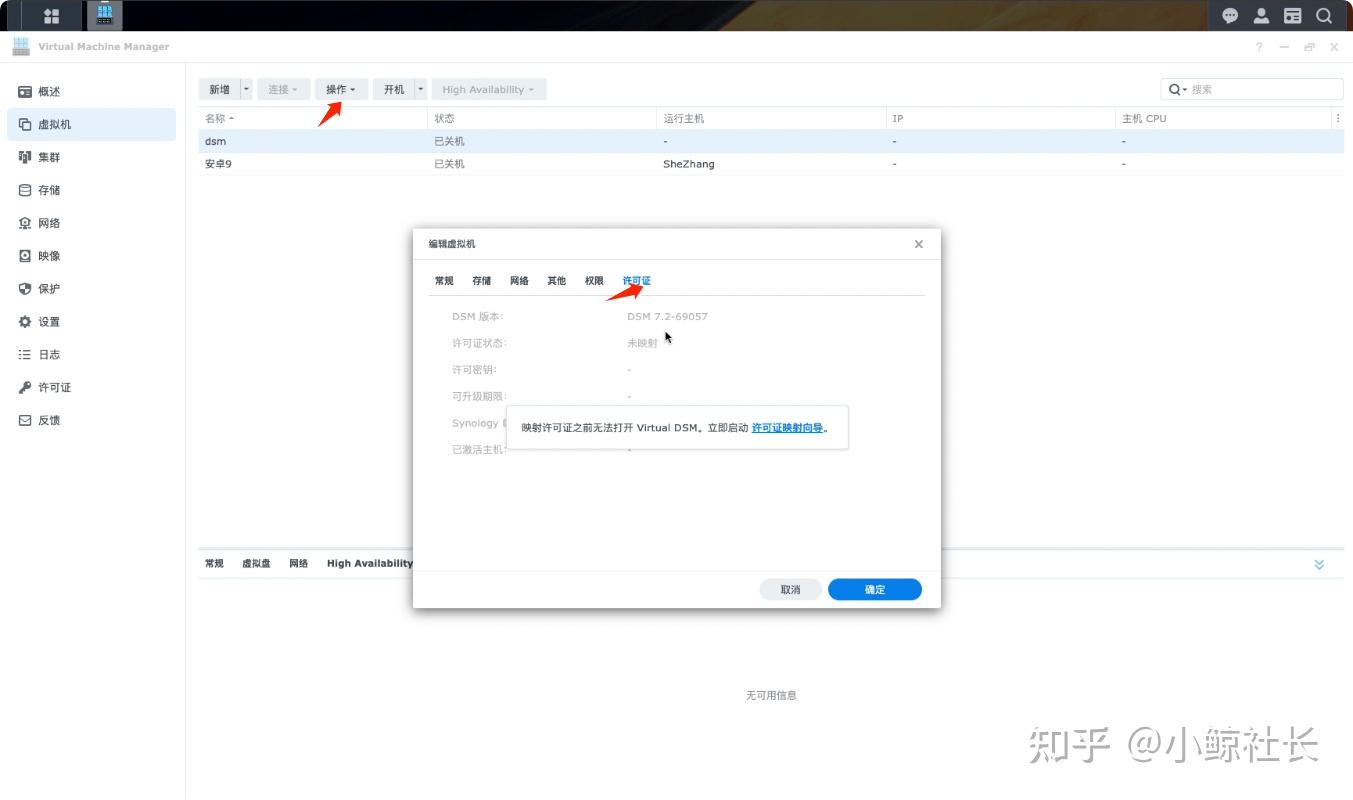Click the 确定 confirm button
1353x800 pixels.
tap(874, 589)
